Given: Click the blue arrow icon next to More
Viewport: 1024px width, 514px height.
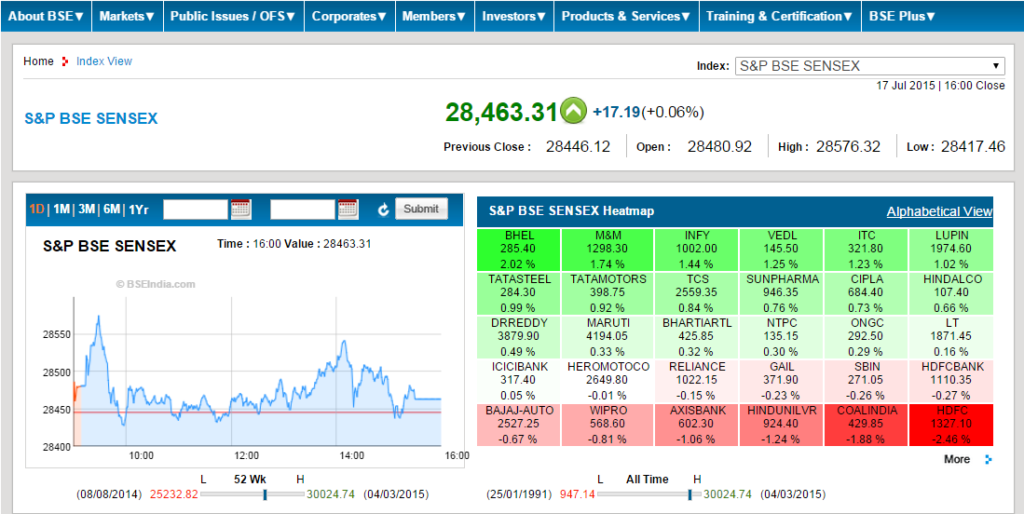Looking at the screenshot, I should tap(989, 459).
